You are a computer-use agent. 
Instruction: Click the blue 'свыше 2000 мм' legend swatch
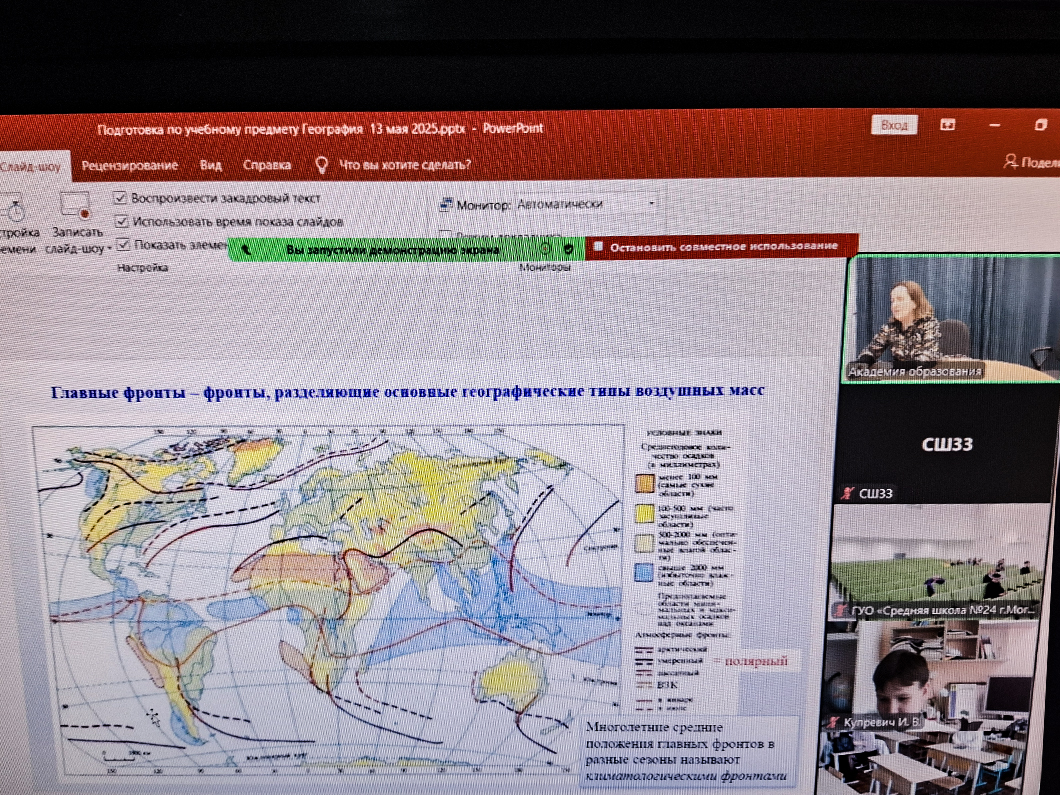click(644, 573)
